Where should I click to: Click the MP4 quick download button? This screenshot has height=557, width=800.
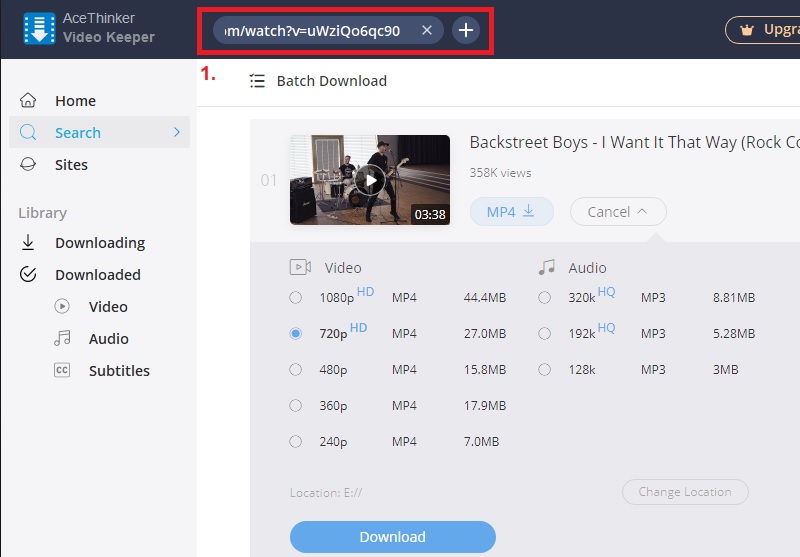[512, 212]
